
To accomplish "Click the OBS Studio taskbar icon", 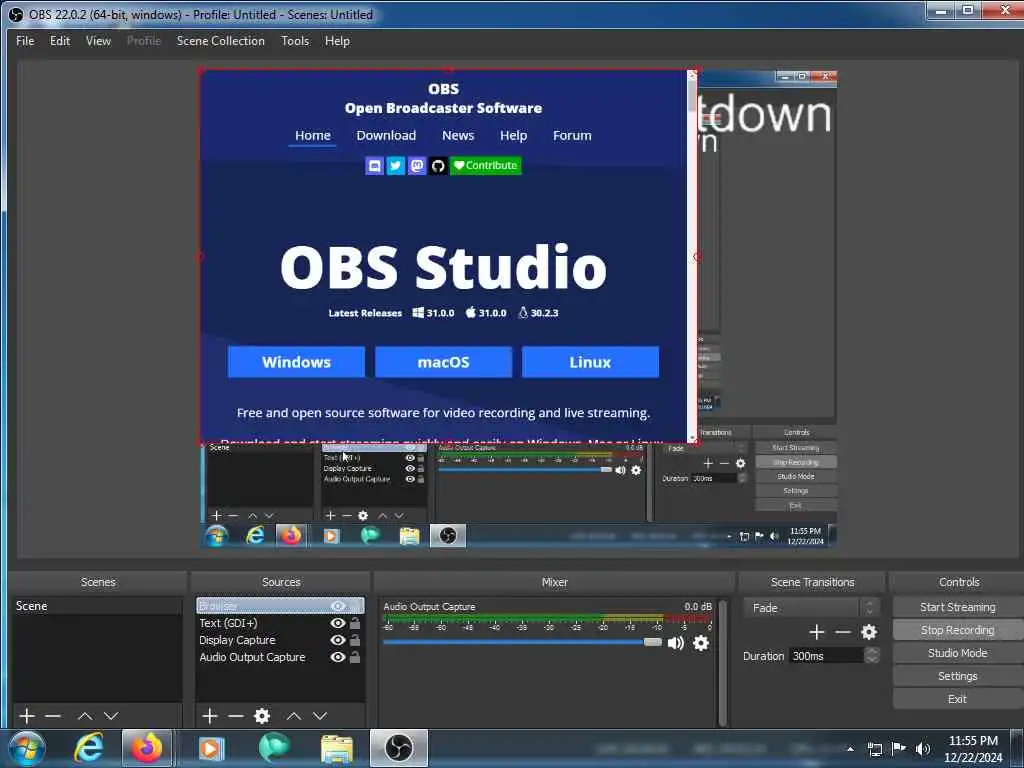I will (398, 748).
